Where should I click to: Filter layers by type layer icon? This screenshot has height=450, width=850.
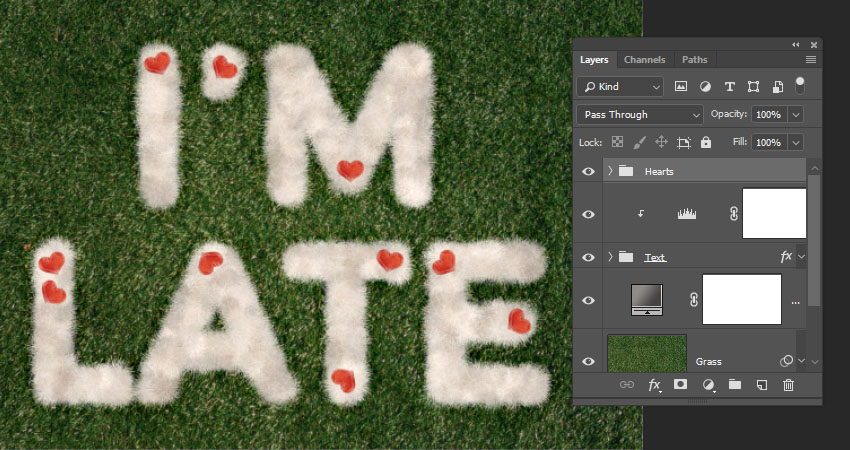coord(730,86)
